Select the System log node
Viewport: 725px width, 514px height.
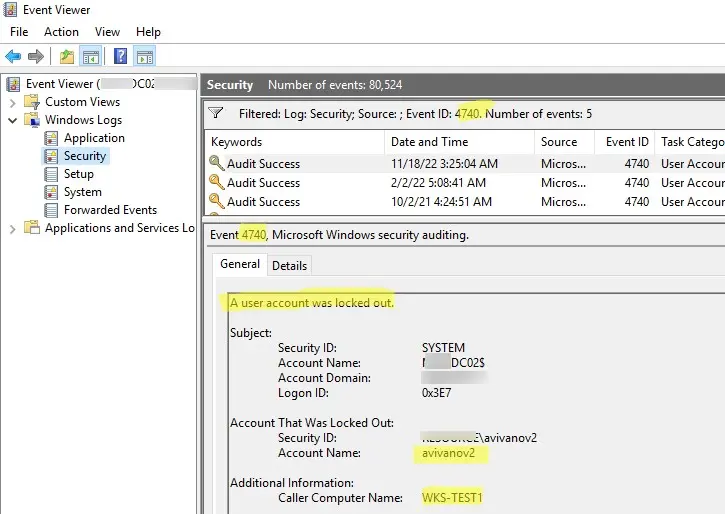point(82,192)
